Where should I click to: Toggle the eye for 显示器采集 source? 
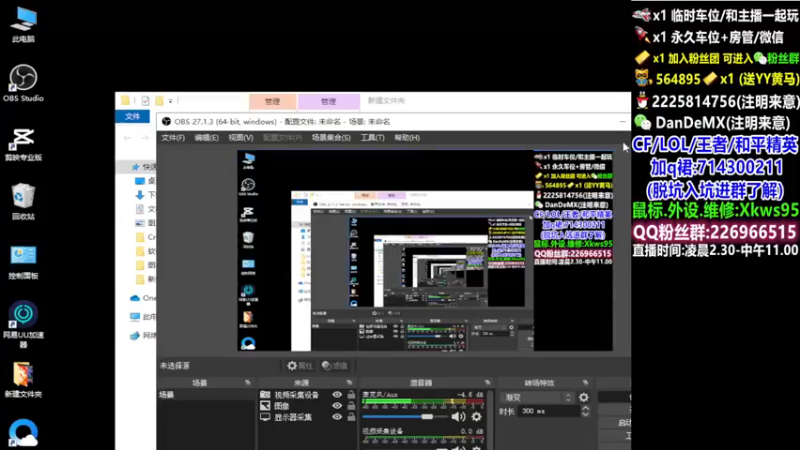[x=337, y=417]
